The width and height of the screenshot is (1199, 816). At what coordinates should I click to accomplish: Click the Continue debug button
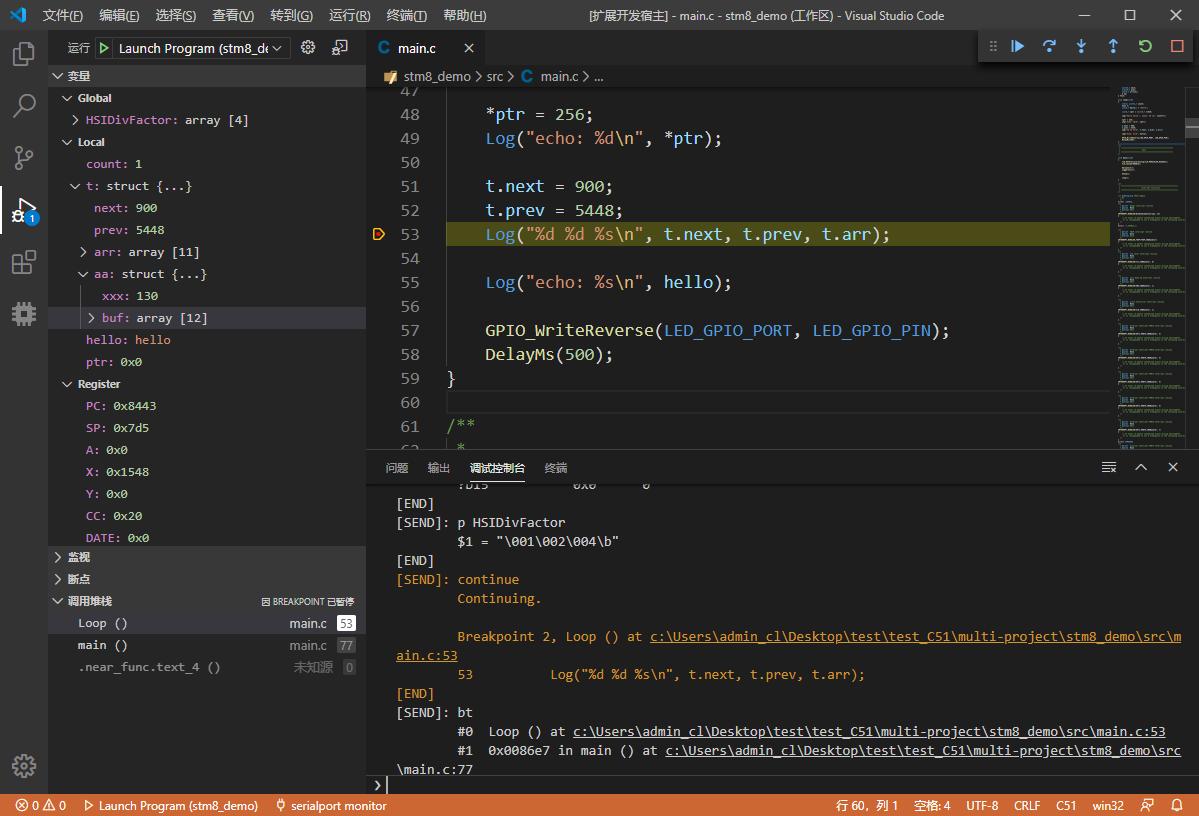1017,46
